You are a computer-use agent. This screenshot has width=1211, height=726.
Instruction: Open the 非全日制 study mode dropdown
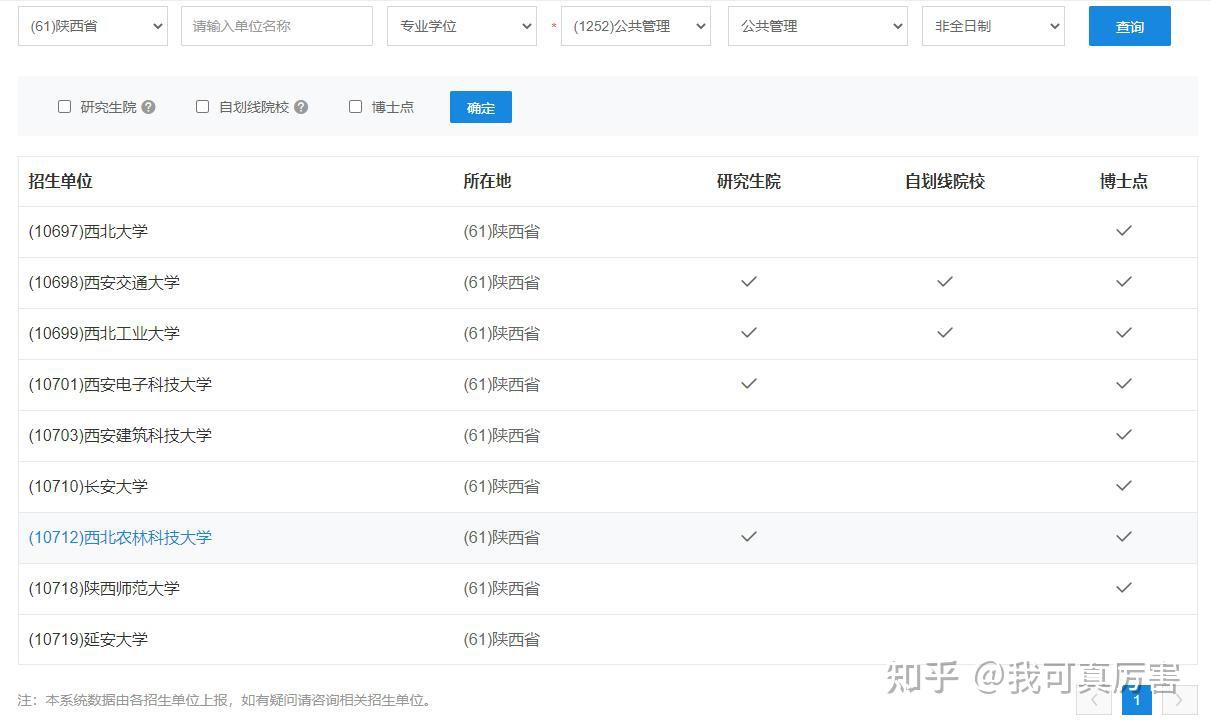pyautogui.click(x=993, y=26)
